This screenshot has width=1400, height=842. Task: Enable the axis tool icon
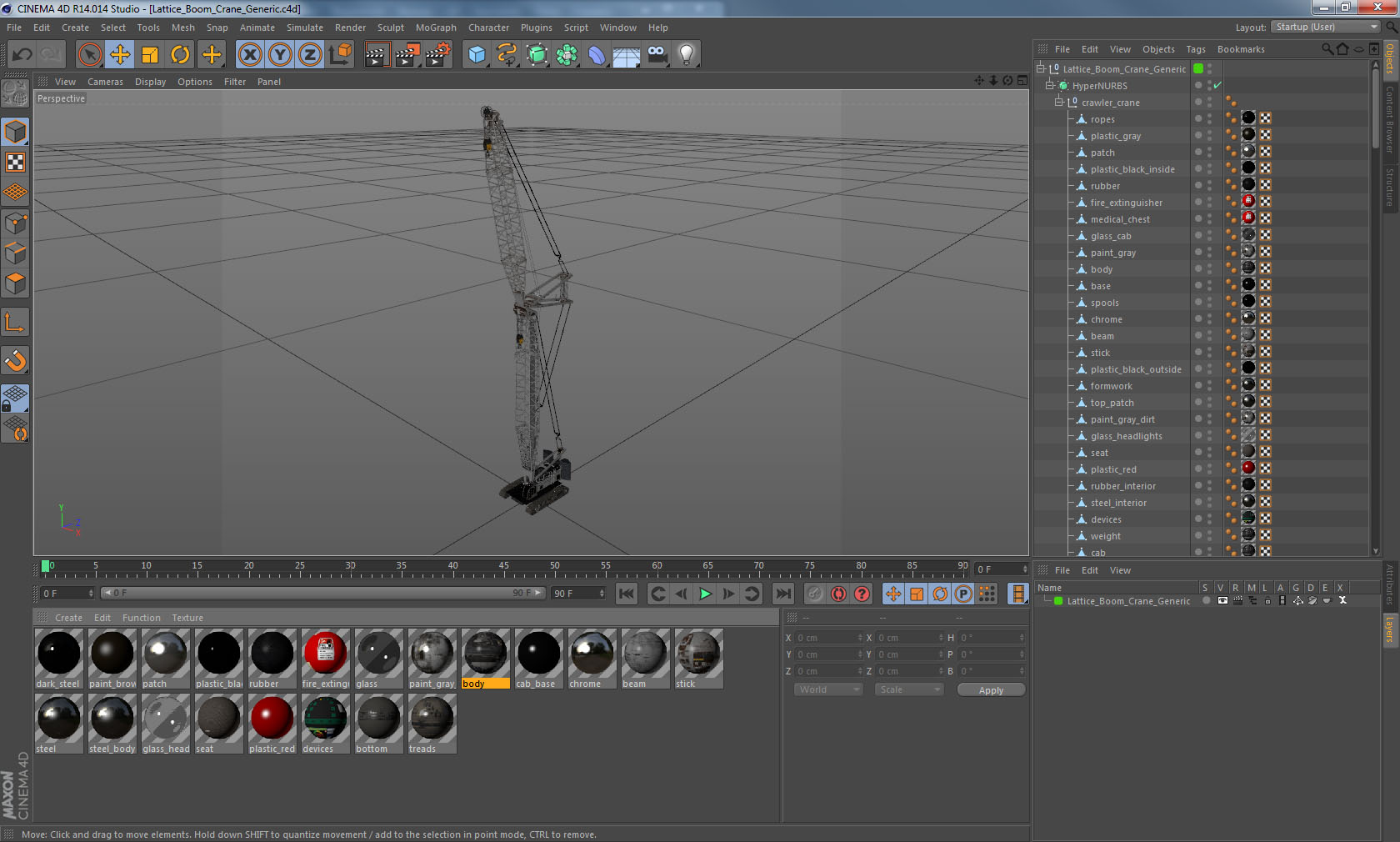(15, 322)
